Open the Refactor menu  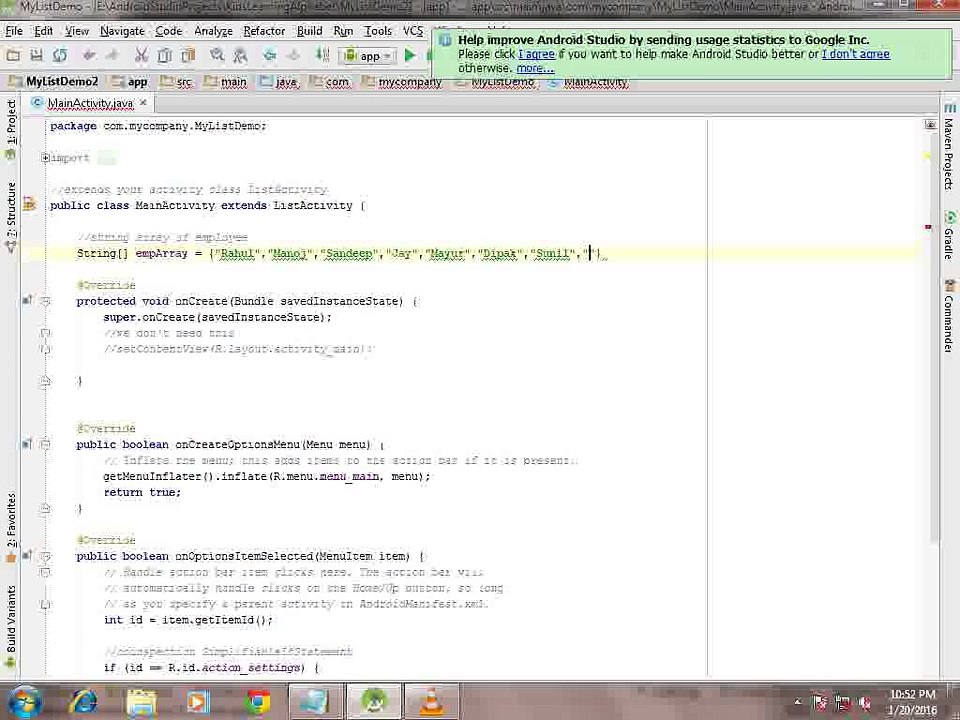[x=264, y=31]
